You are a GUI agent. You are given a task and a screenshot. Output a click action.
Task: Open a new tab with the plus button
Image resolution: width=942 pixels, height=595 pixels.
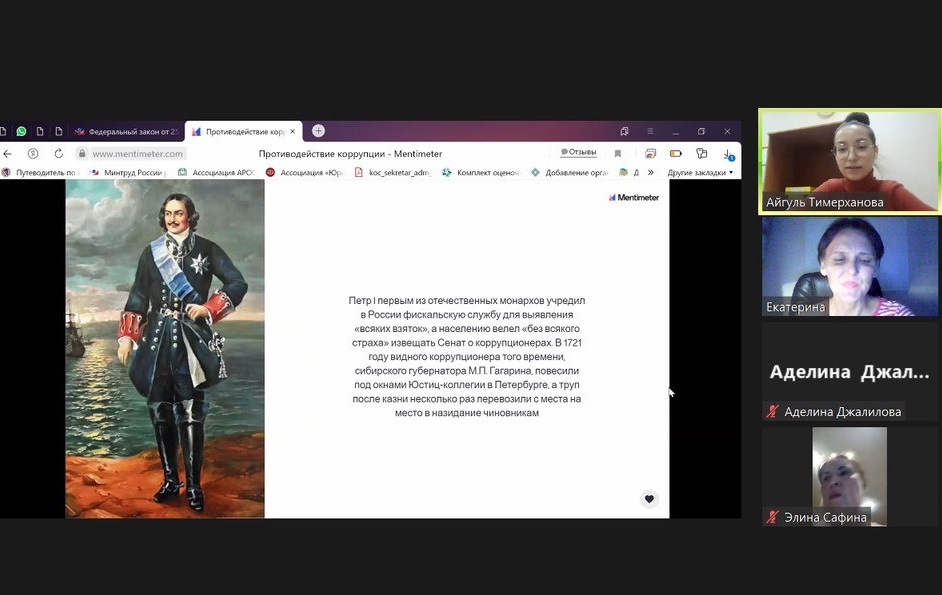[x=318, y=131]
